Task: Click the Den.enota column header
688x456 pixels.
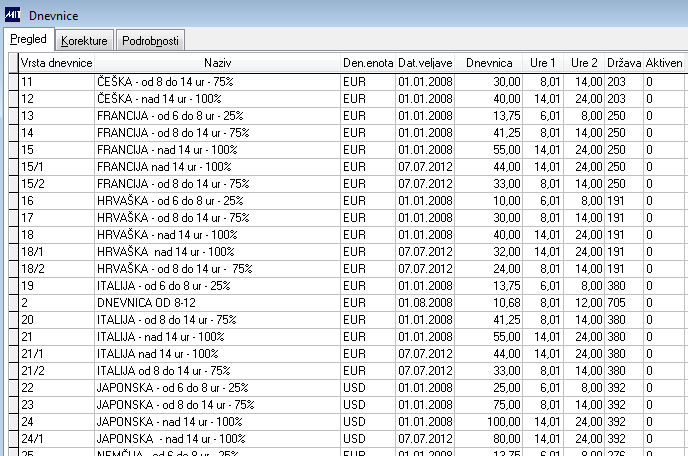Action: (x=368, y=63)
